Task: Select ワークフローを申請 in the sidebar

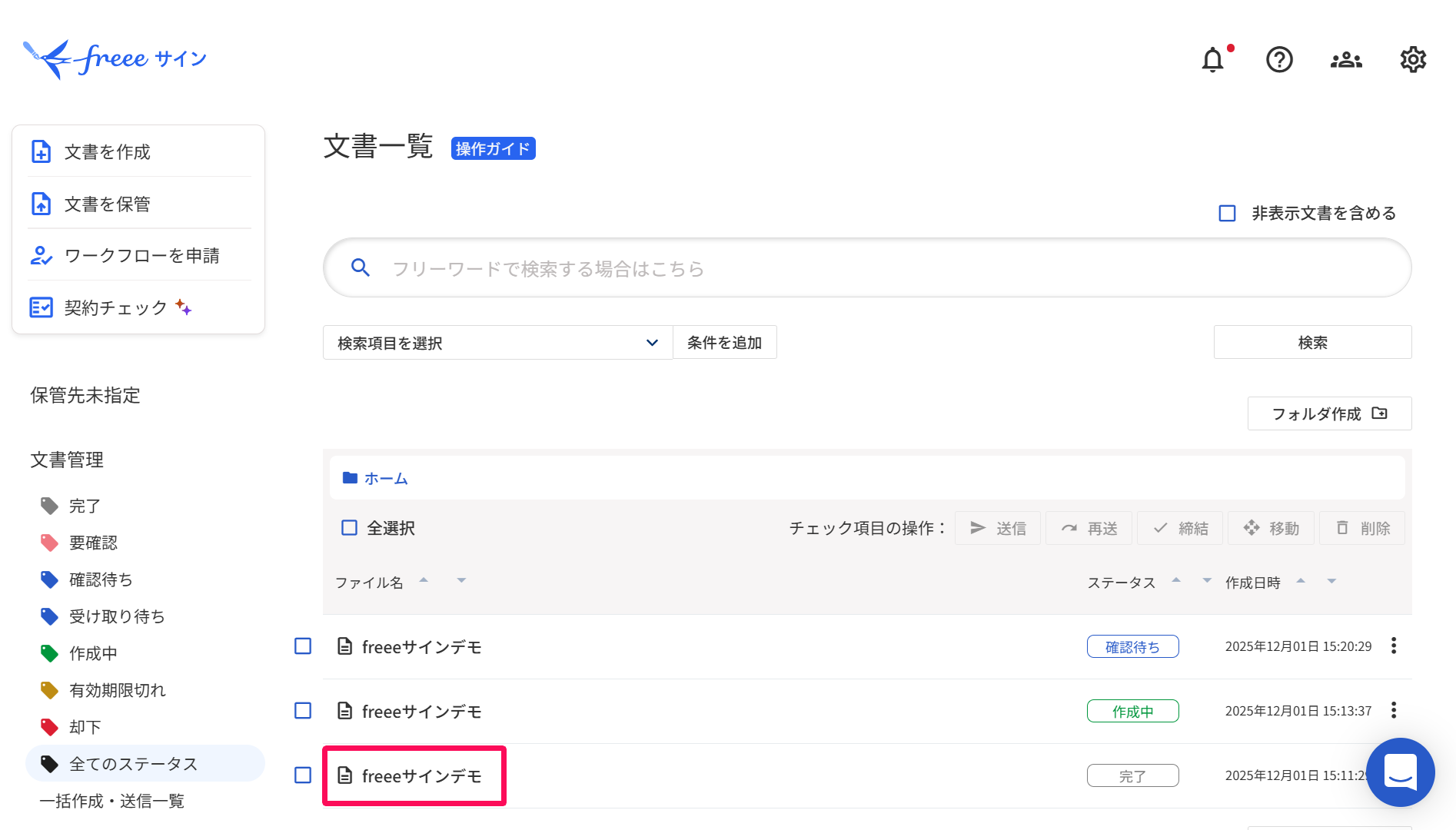Action: coord(139,255)
